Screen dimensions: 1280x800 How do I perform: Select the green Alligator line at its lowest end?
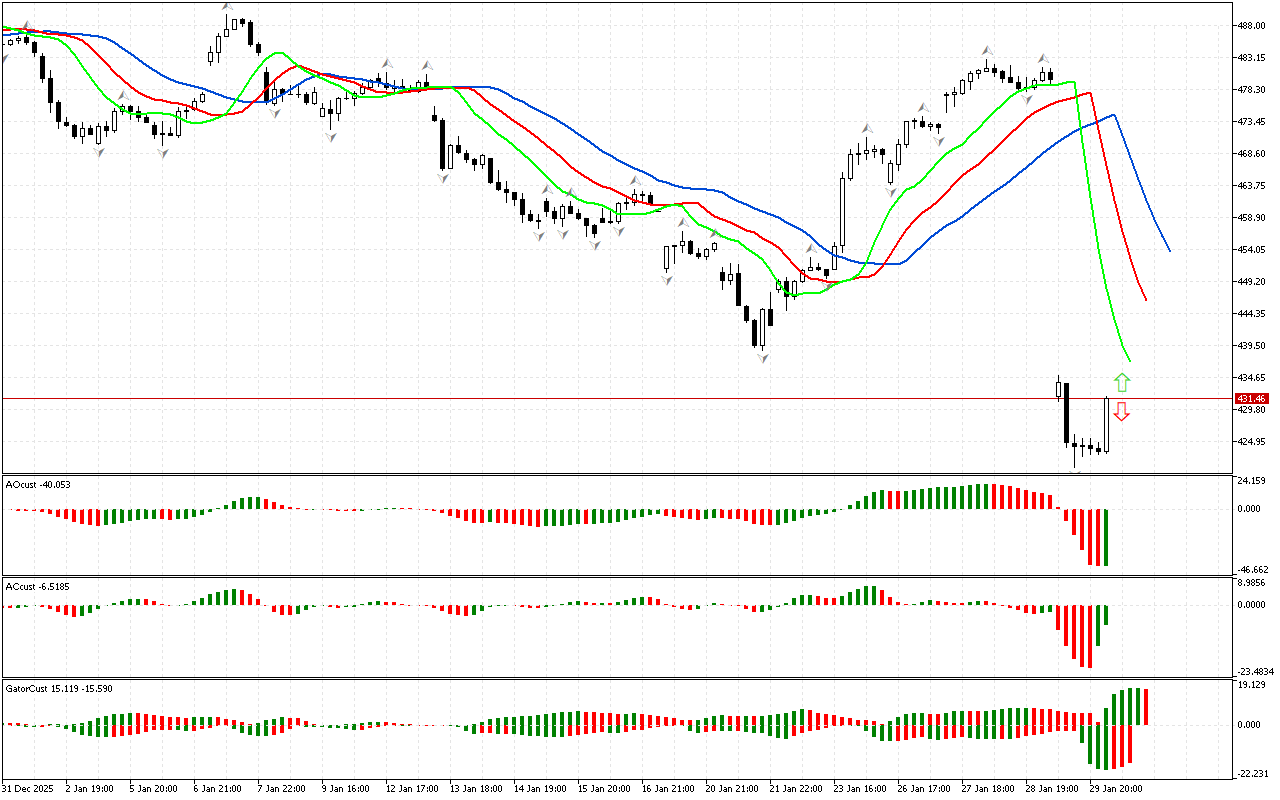coord(1129,360)
